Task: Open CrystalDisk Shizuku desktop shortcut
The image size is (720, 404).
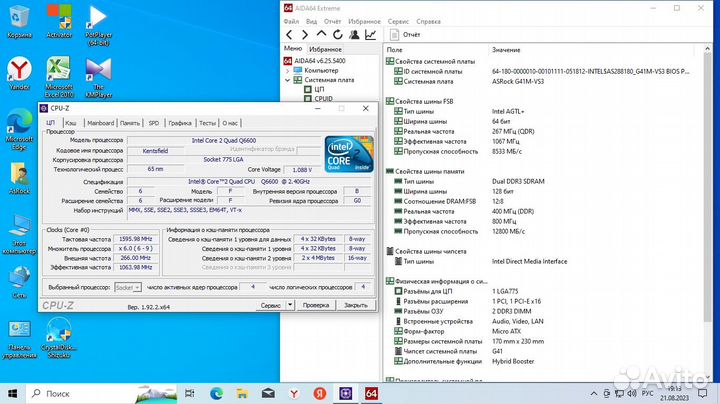Action: pyautogui.click(x=59, y=339)
